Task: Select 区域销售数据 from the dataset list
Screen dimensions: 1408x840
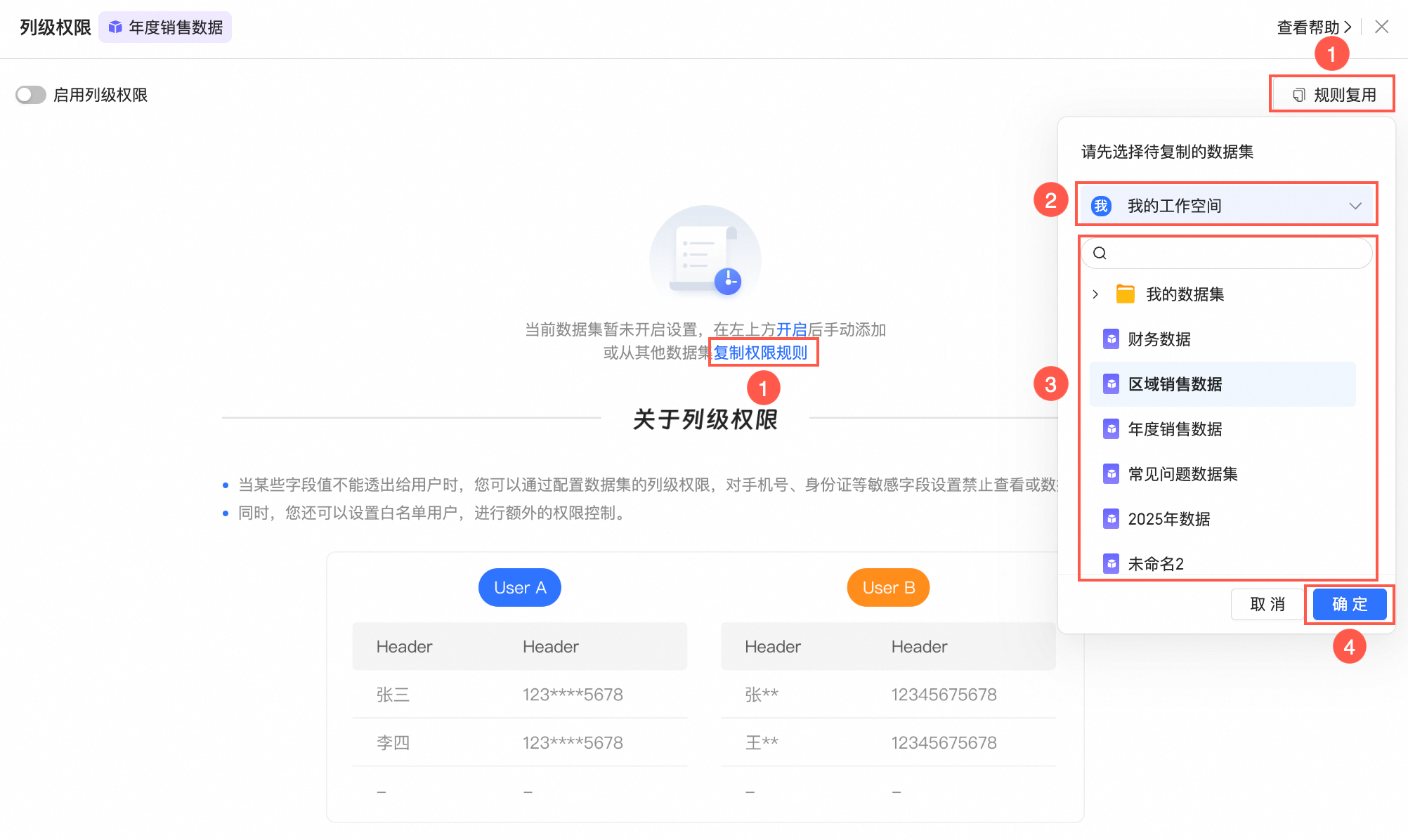Action: point(1175,384)
